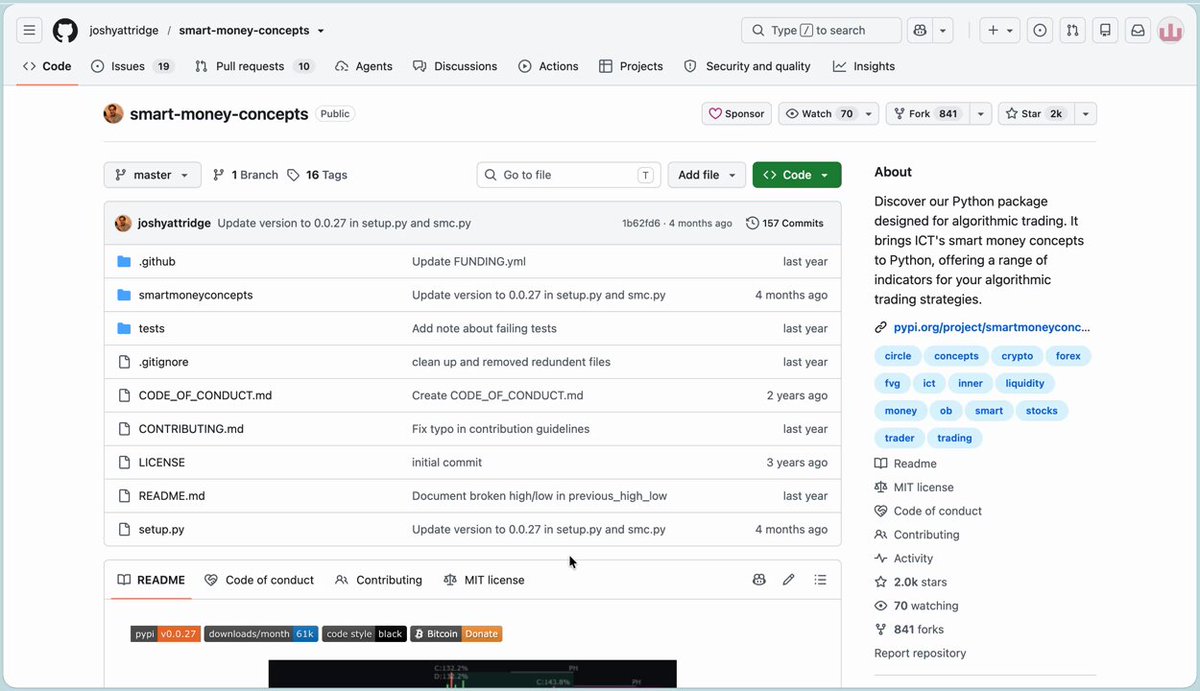Image resolution: width=1200 pixels, height=691 pixels.
Task: Select the Insights tab
Action: coord(864,66)
